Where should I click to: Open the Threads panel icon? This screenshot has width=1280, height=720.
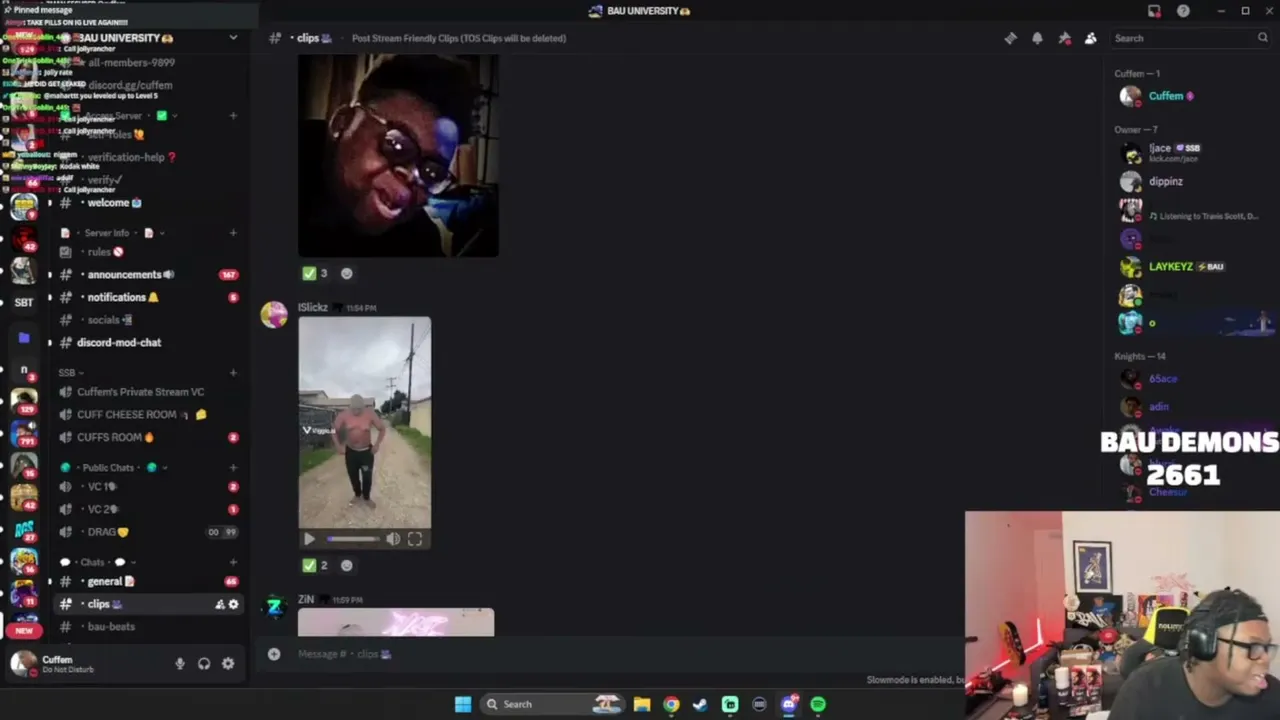tap(1010, 38)
